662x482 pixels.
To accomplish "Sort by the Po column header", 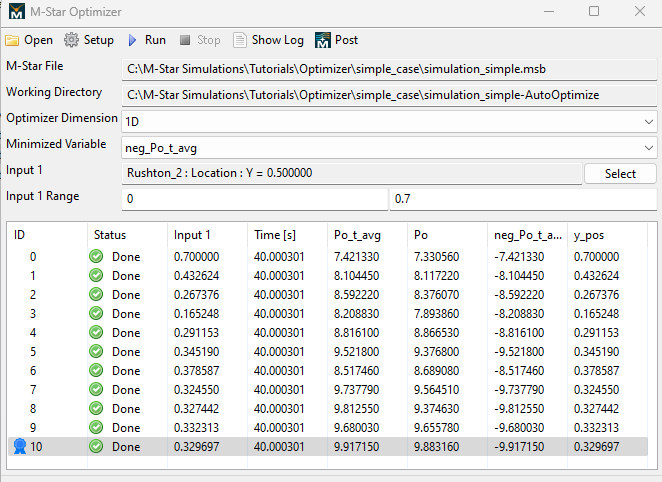I will click(421, 235).
